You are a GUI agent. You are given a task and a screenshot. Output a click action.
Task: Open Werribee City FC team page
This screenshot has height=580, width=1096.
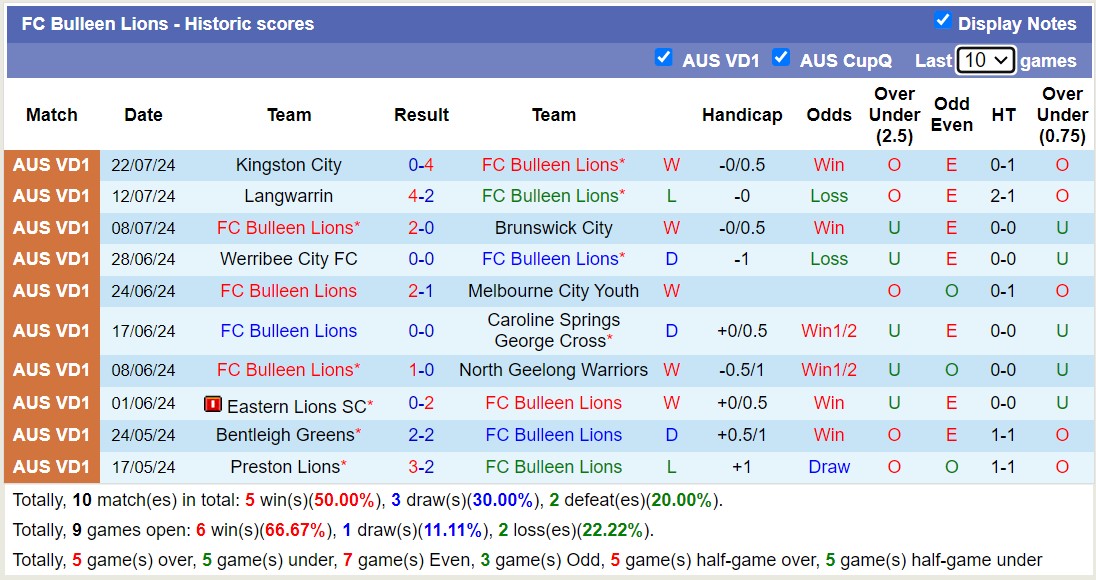288,259
